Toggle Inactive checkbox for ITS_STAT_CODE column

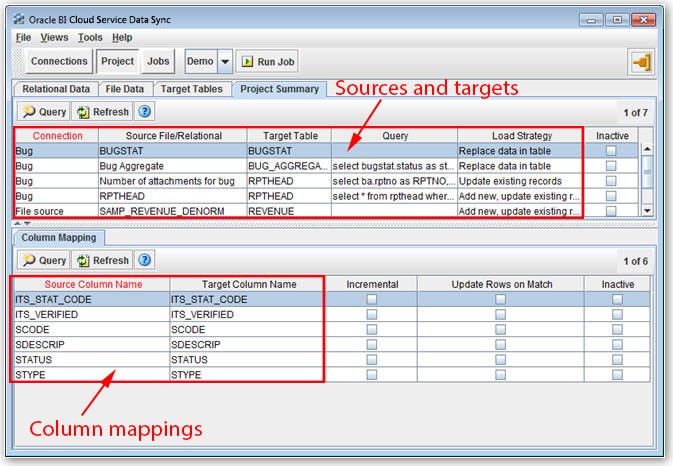click(617, 299)
